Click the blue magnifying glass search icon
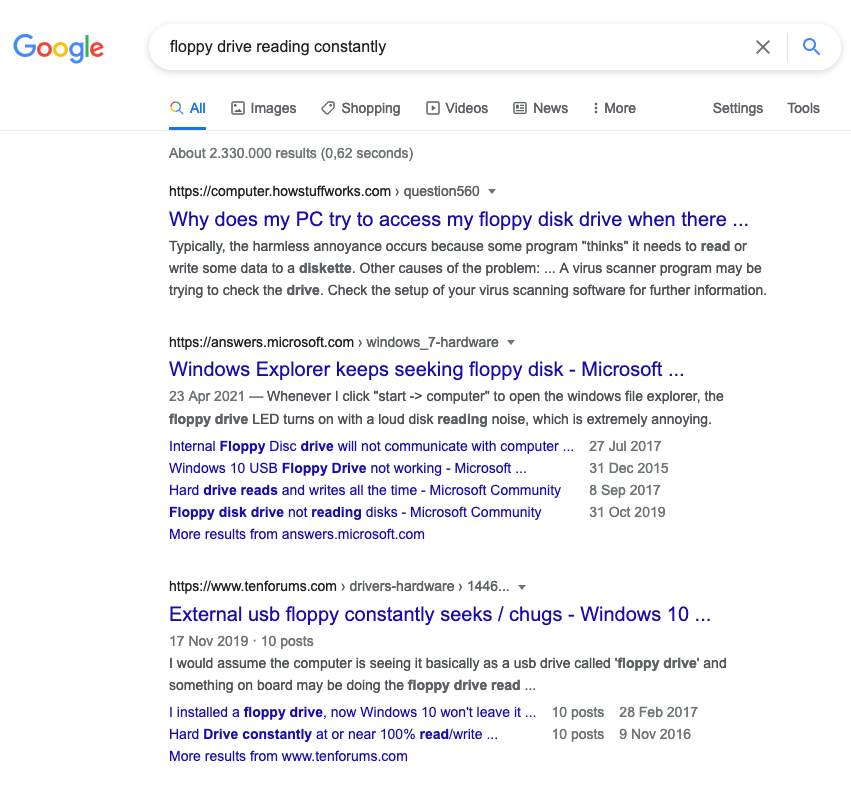Image resolution: width=851 pixels, height=787 pixels. (x=811, y=47)
